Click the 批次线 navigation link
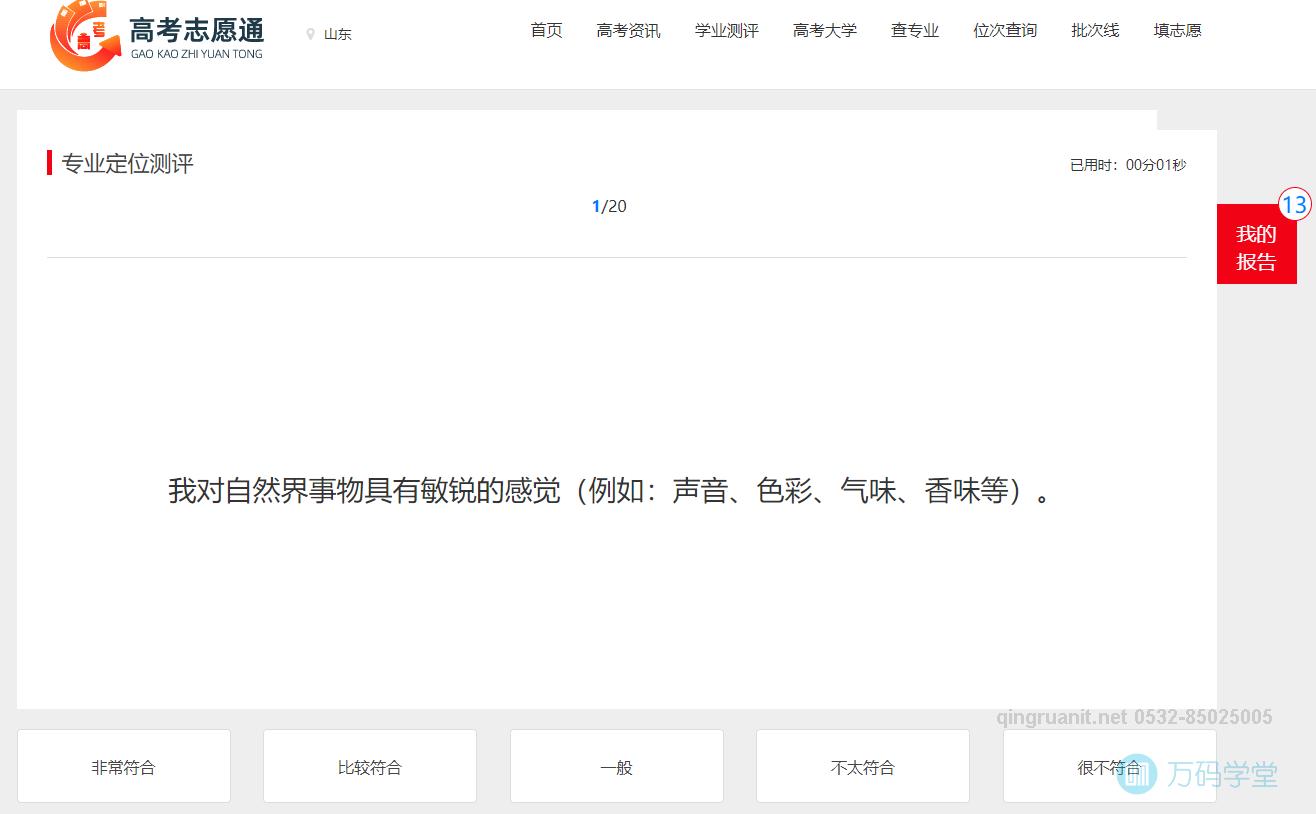1316x814 pixels. (x=1094, y=30)
